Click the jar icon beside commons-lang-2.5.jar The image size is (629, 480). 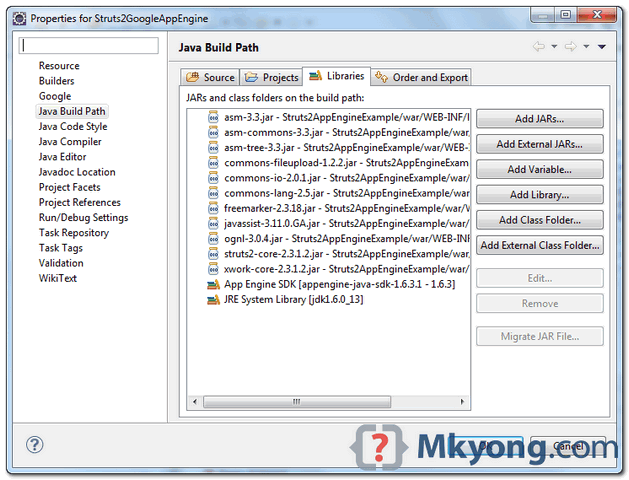[213, 193]
